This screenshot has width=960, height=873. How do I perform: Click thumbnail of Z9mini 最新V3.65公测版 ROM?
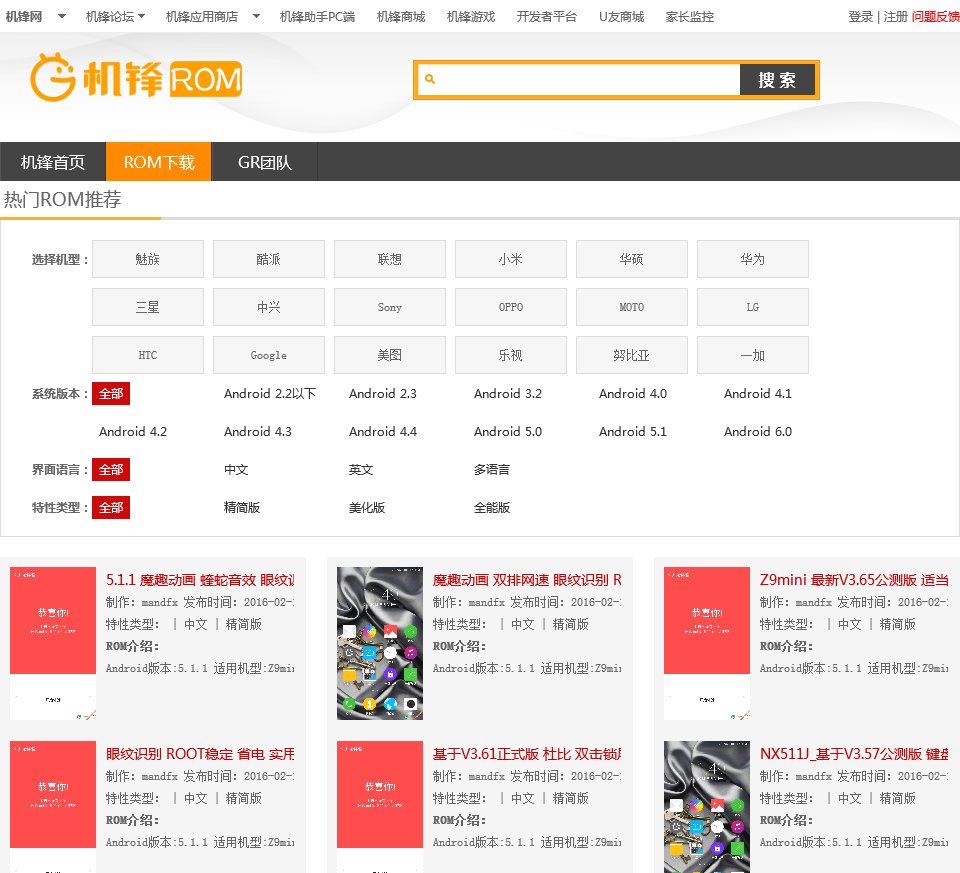[707, 643]
